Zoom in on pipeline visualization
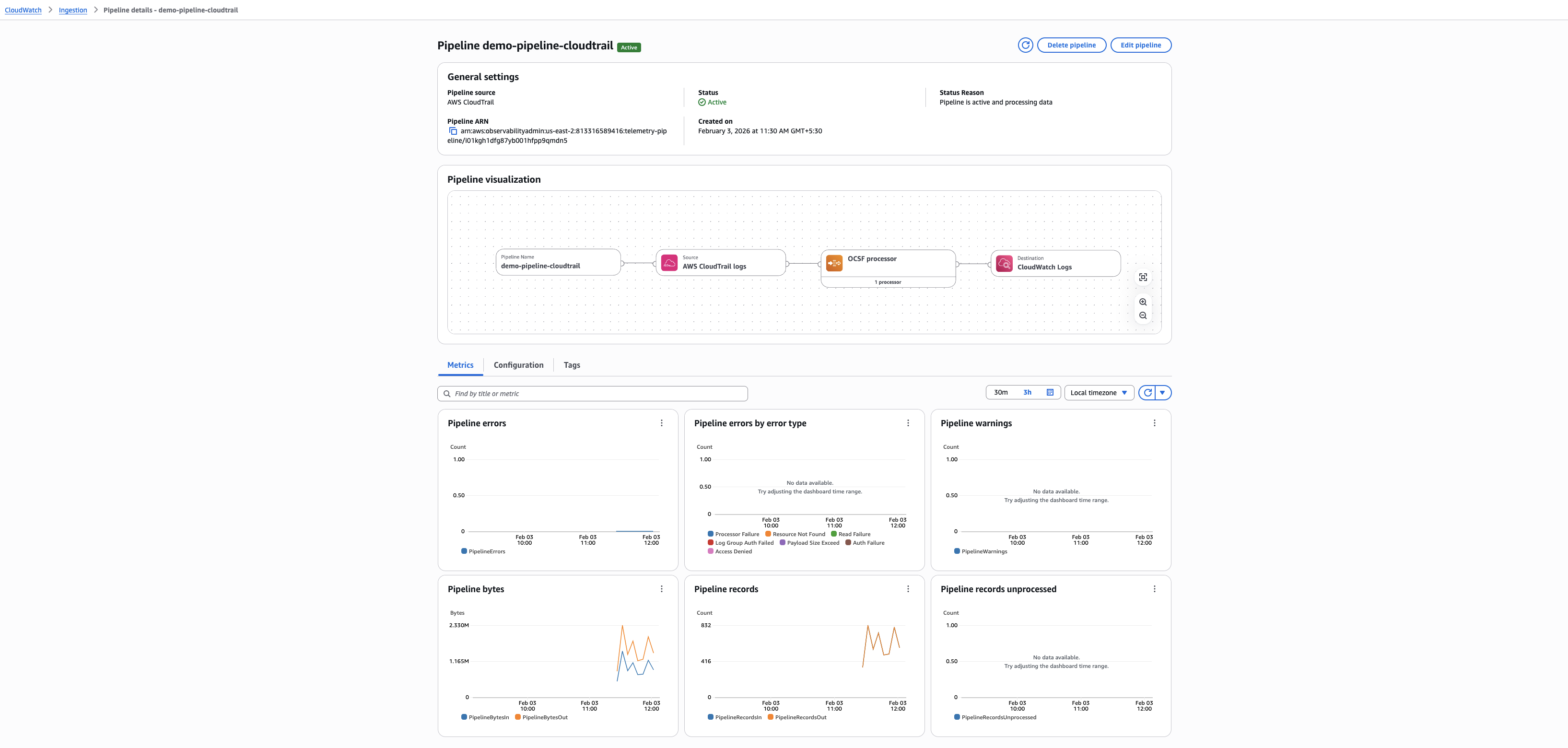The width and height of the screenshot is (1568, 748). click(x=1143, y=302)
